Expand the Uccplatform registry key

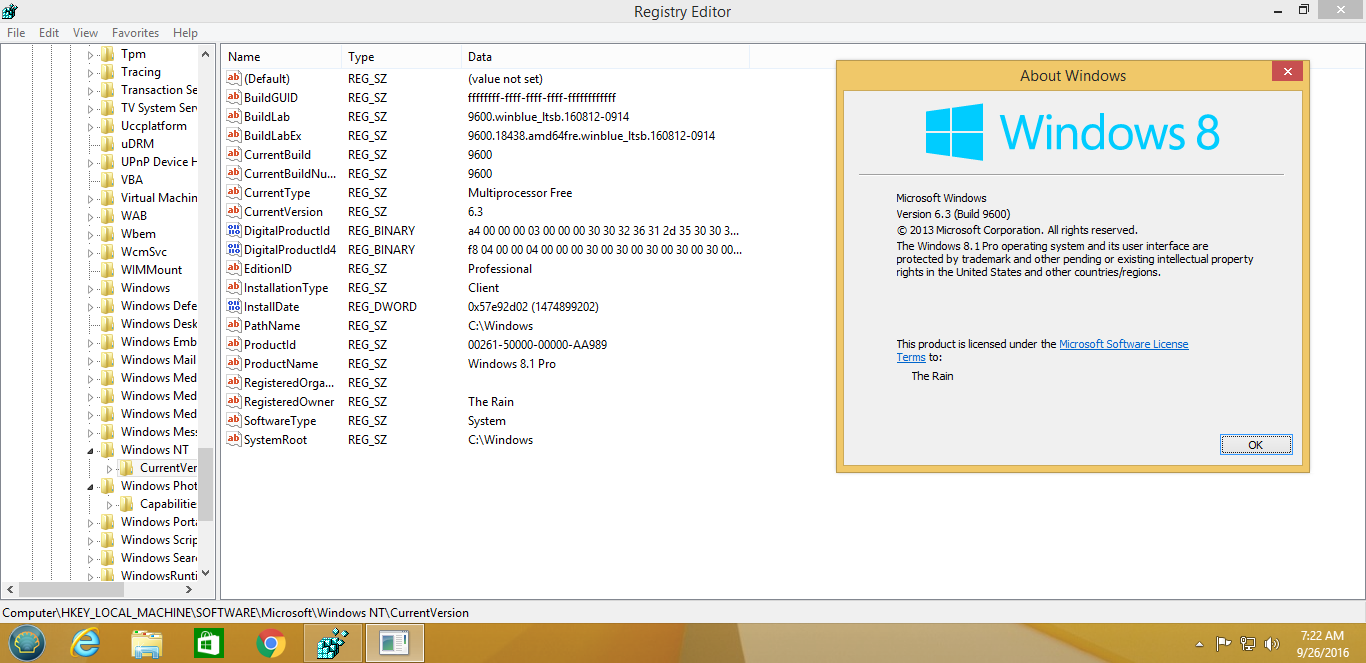point(91,126)
